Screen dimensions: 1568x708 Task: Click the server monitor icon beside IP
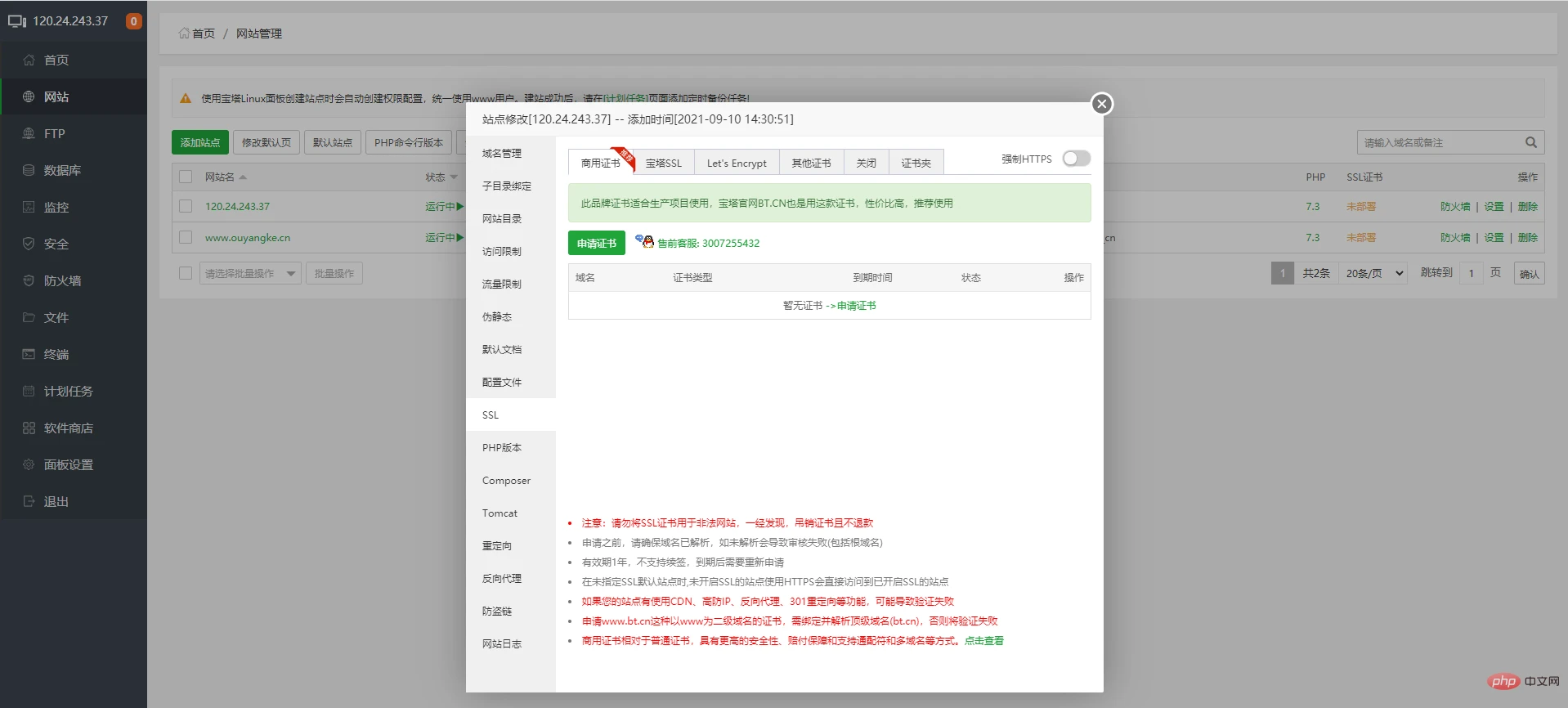tap(17, 21)
